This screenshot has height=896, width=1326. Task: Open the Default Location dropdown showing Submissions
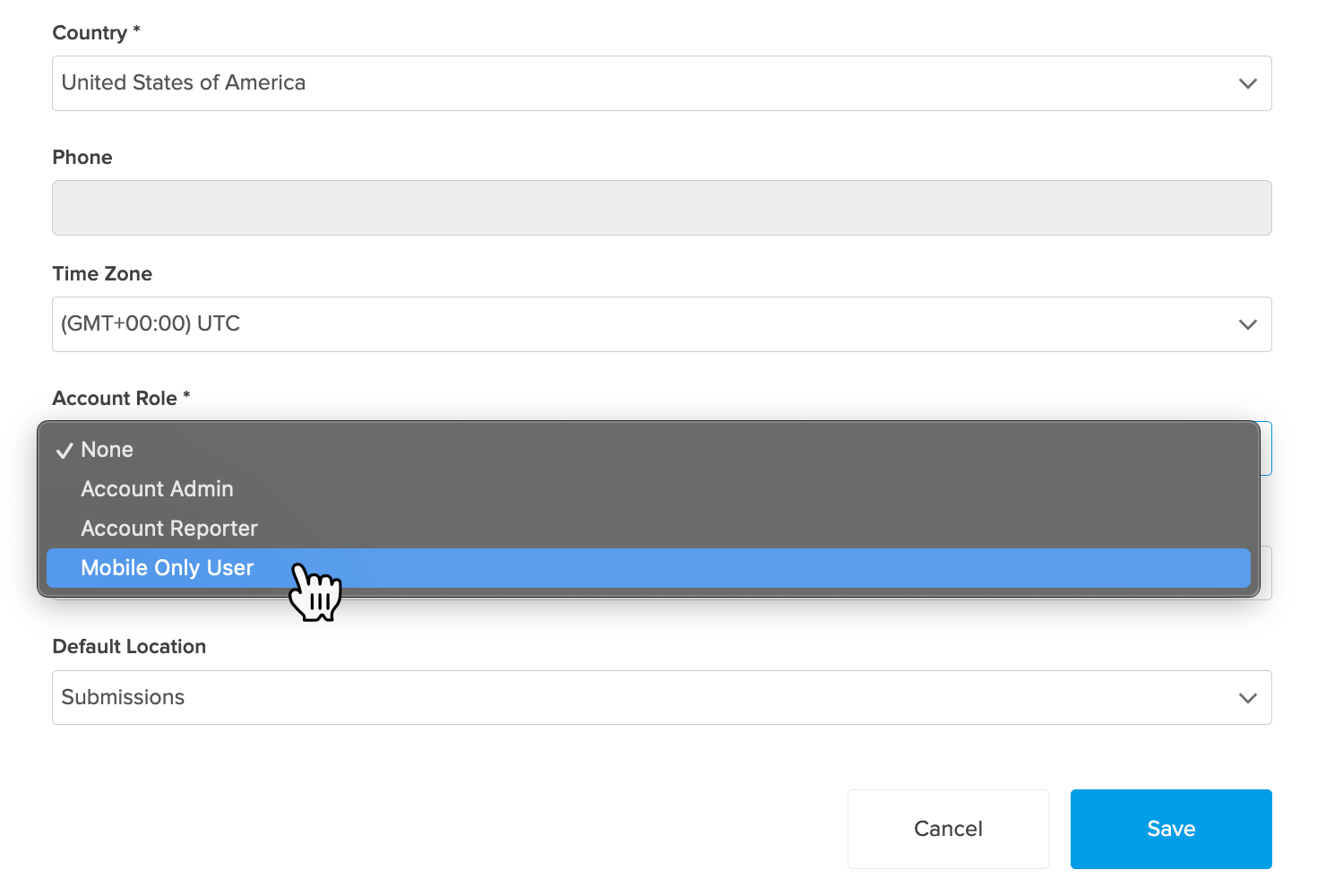point(661,697)
